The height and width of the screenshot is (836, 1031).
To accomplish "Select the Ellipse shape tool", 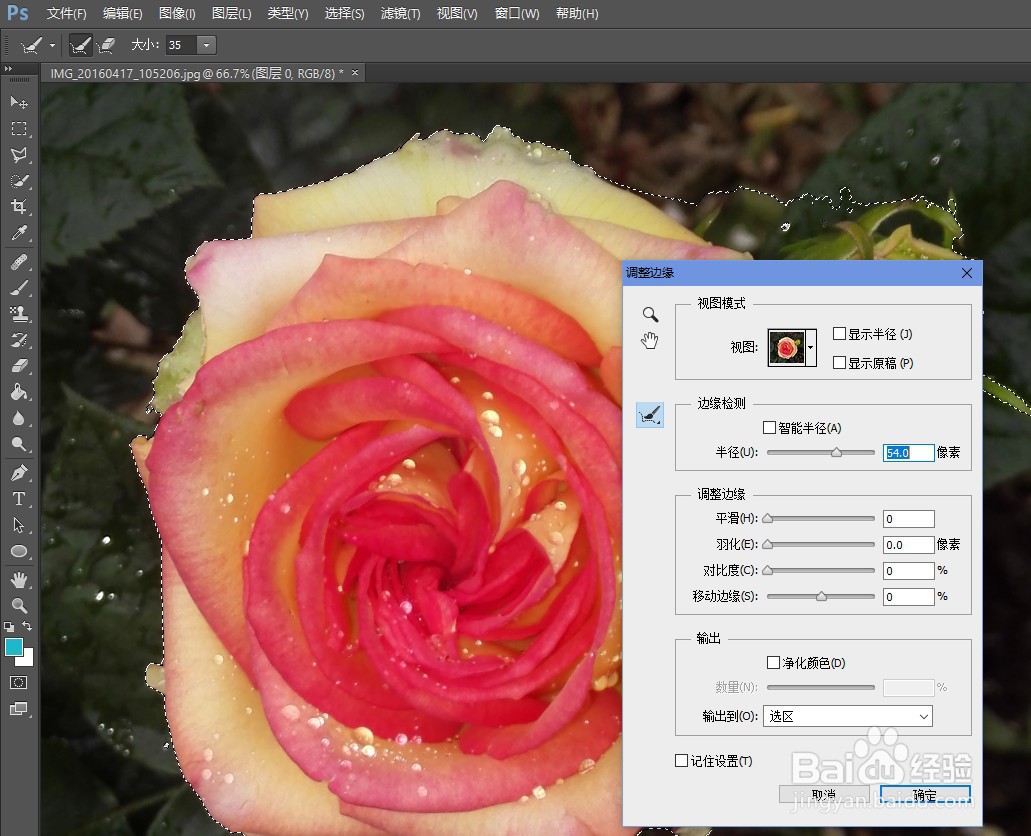I will pos(19,551).
